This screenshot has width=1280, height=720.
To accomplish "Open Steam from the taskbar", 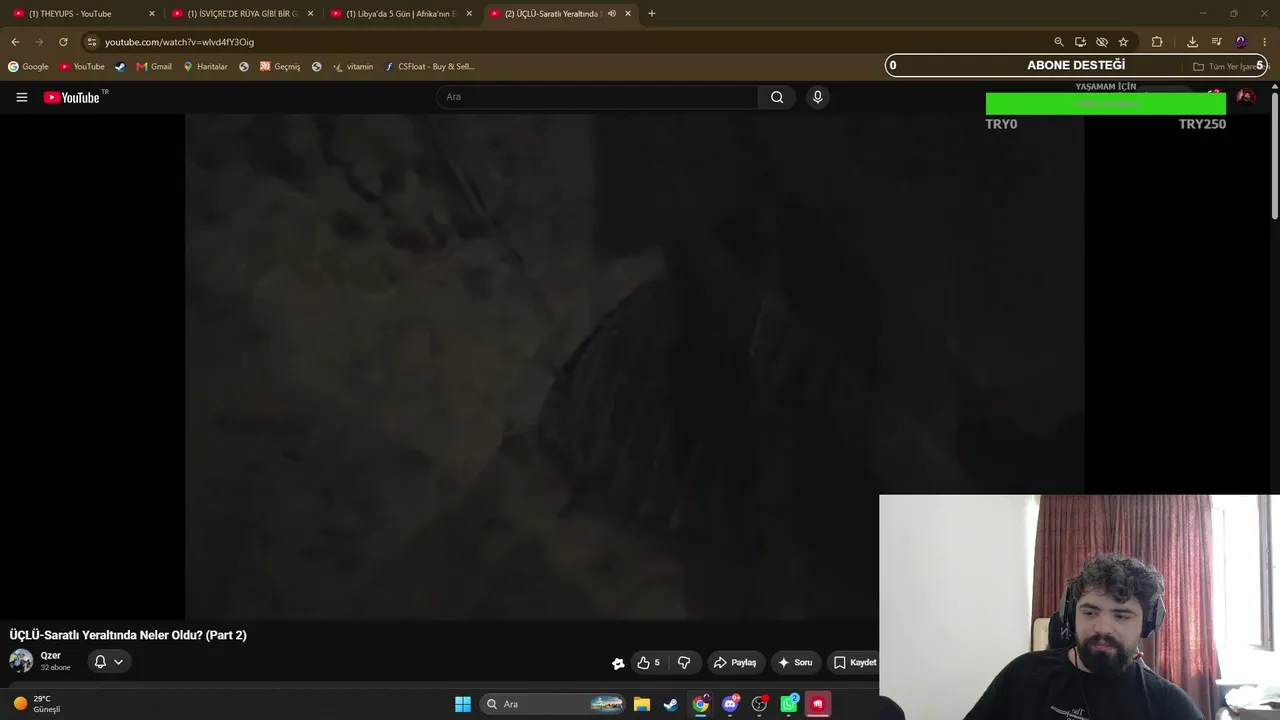I will (x=671, y=704).
